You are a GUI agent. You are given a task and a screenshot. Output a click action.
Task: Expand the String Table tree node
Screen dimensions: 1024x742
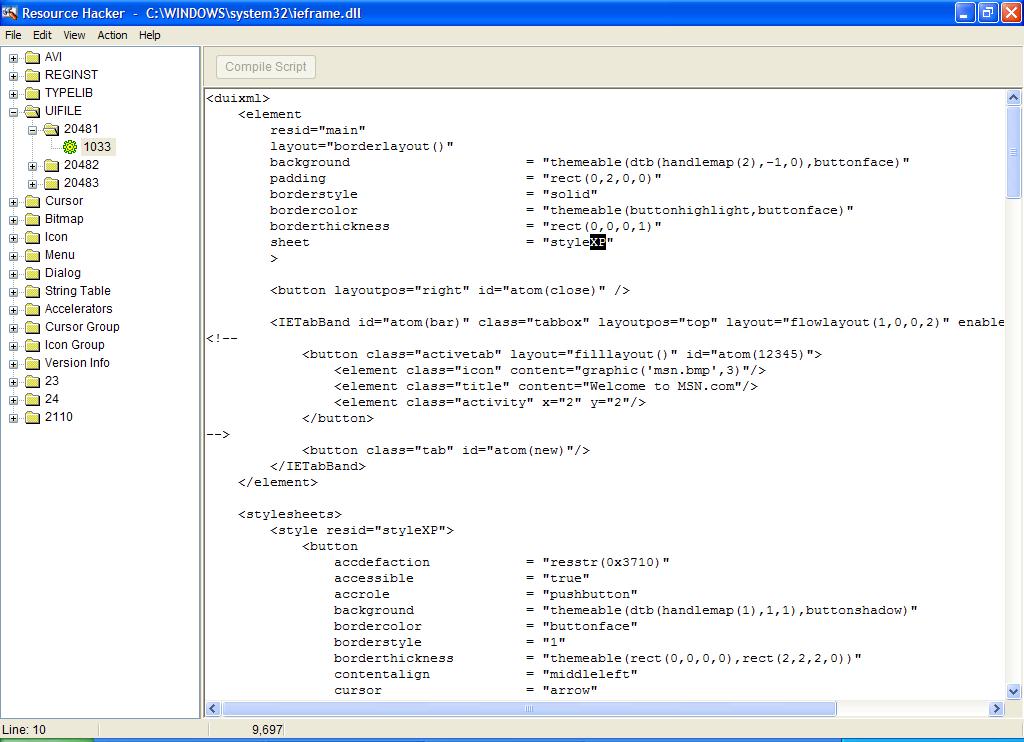pyautogui.click(x=13, y=291)
